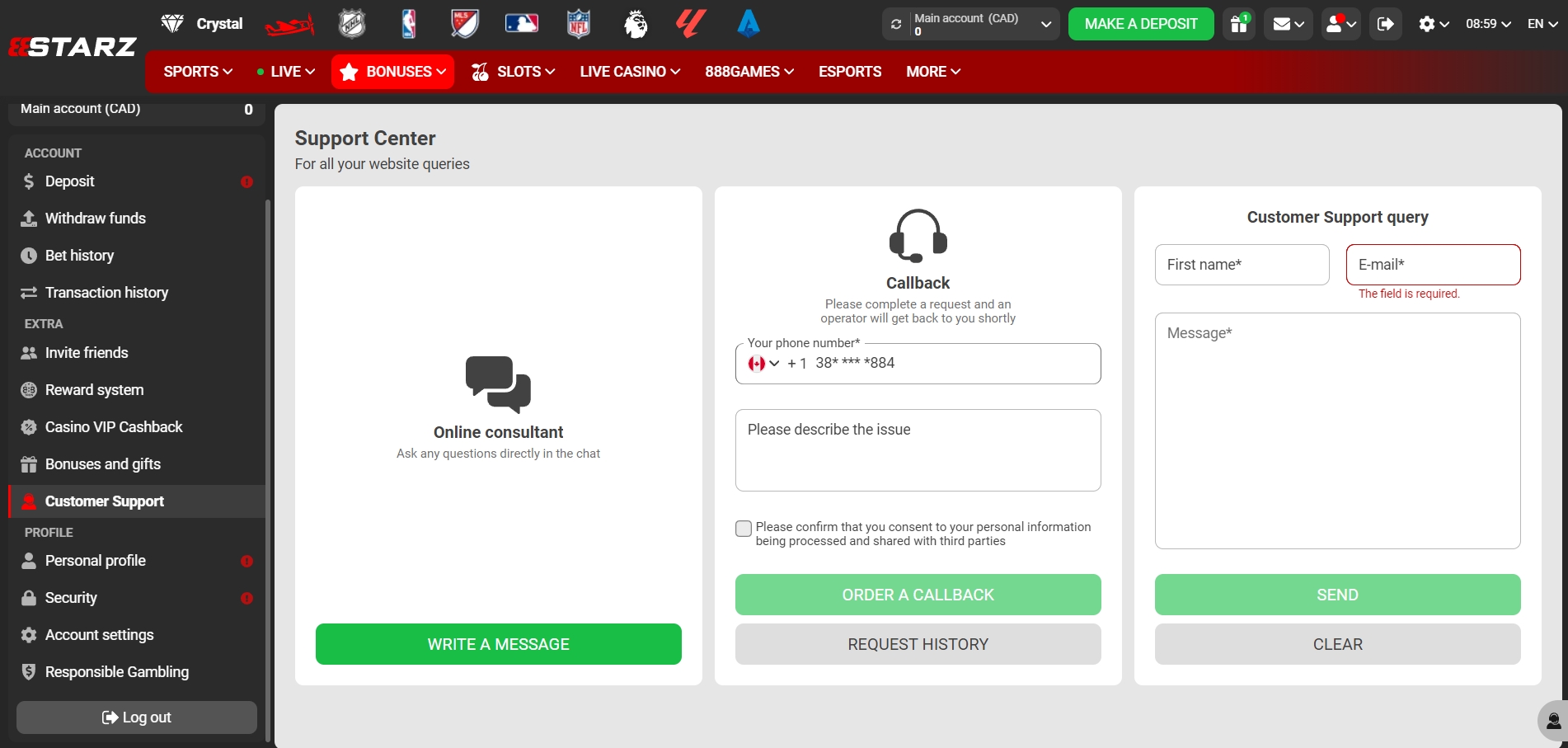Open the floating support agent icon

1553,721
